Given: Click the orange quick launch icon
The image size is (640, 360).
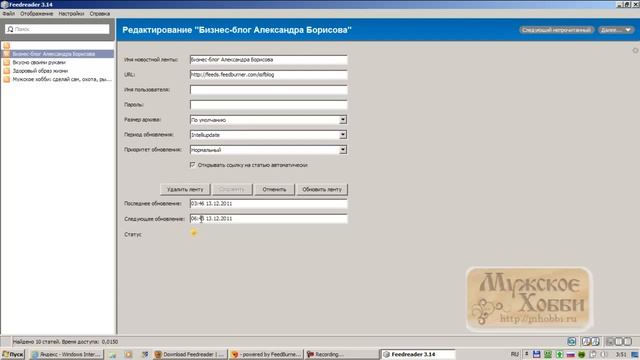Looking at the screenshot, I should [128, 354].
